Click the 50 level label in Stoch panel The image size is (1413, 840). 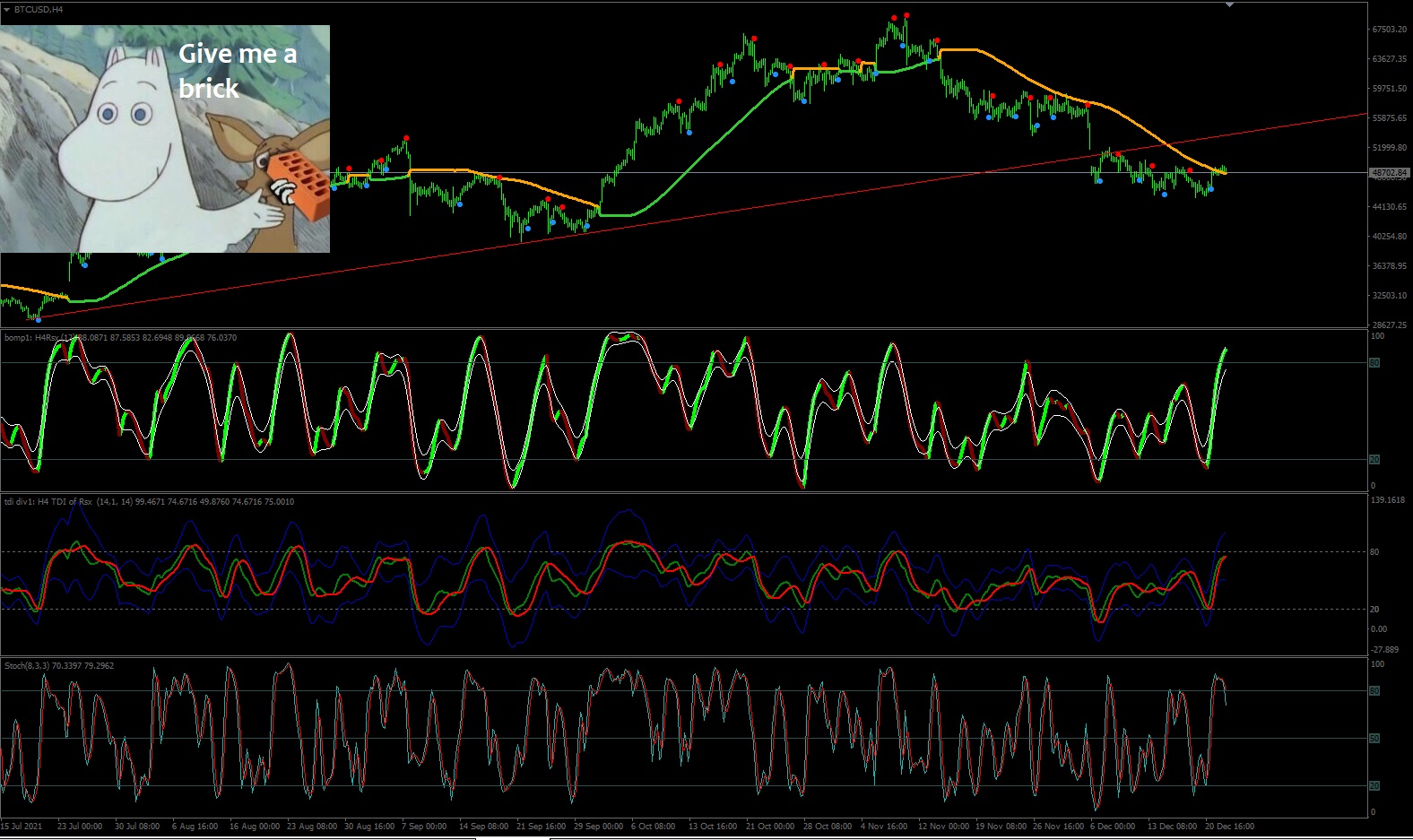coord(1374,739)
